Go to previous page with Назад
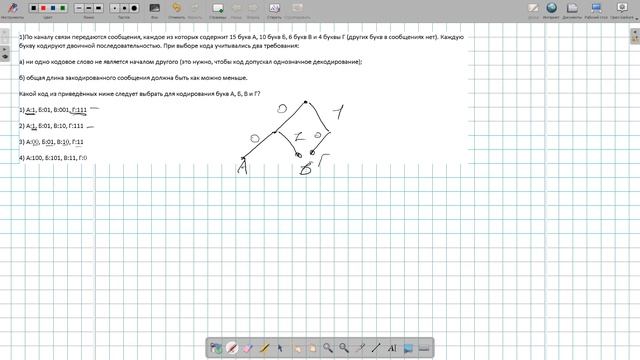Image resolution: width=640 pixels, height=360 pixels. click(236, 8)
